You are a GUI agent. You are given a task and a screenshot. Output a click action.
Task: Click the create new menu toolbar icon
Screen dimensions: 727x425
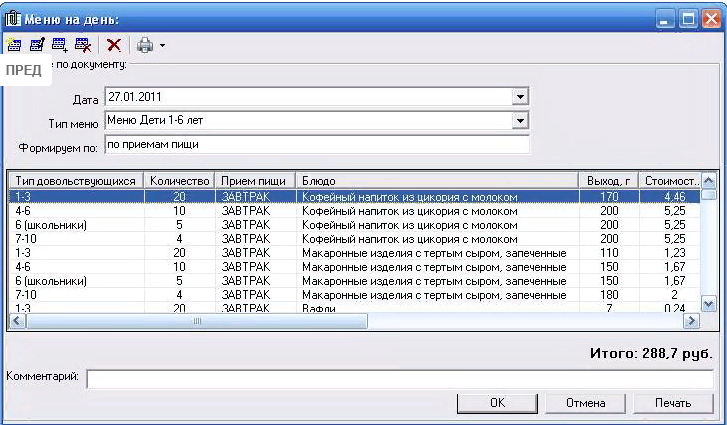pos(14,45)
